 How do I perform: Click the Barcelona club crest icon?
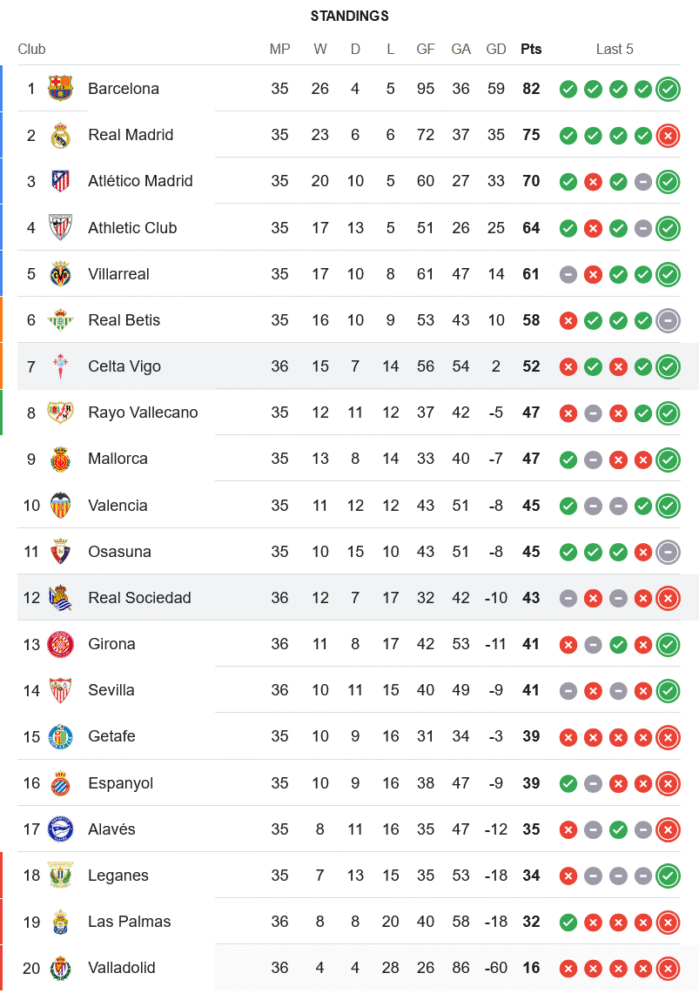click(61, 89)
